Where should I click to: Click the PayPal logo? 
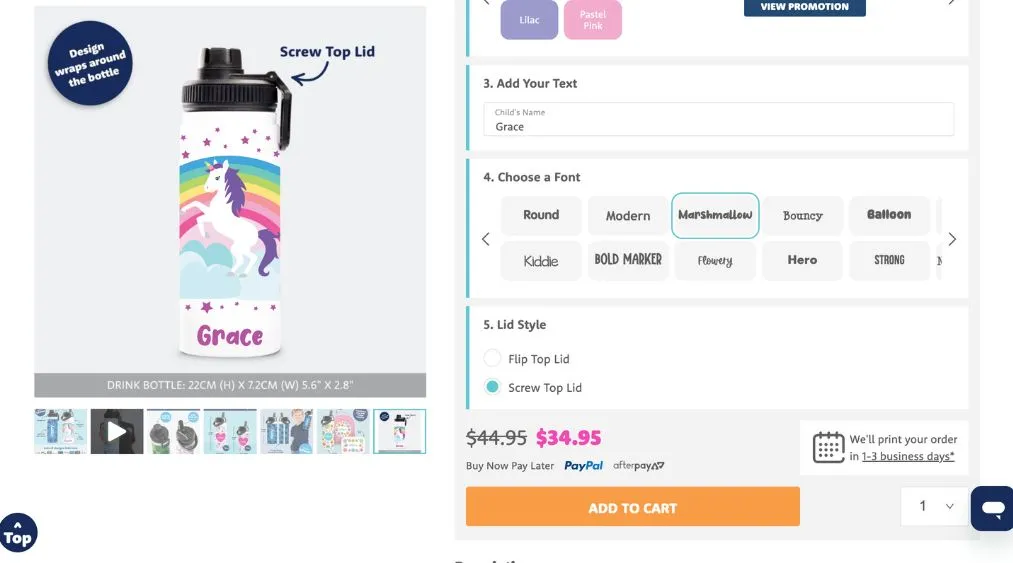coord(583,466)
